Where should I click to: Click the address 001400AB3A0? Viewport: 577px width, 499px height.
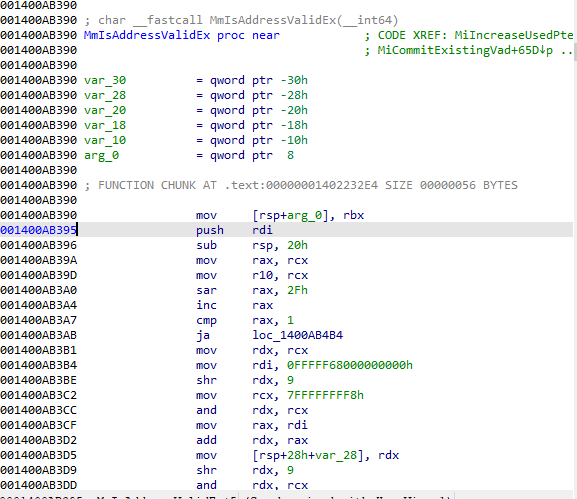pyautogui.click(x=38, y=290)
